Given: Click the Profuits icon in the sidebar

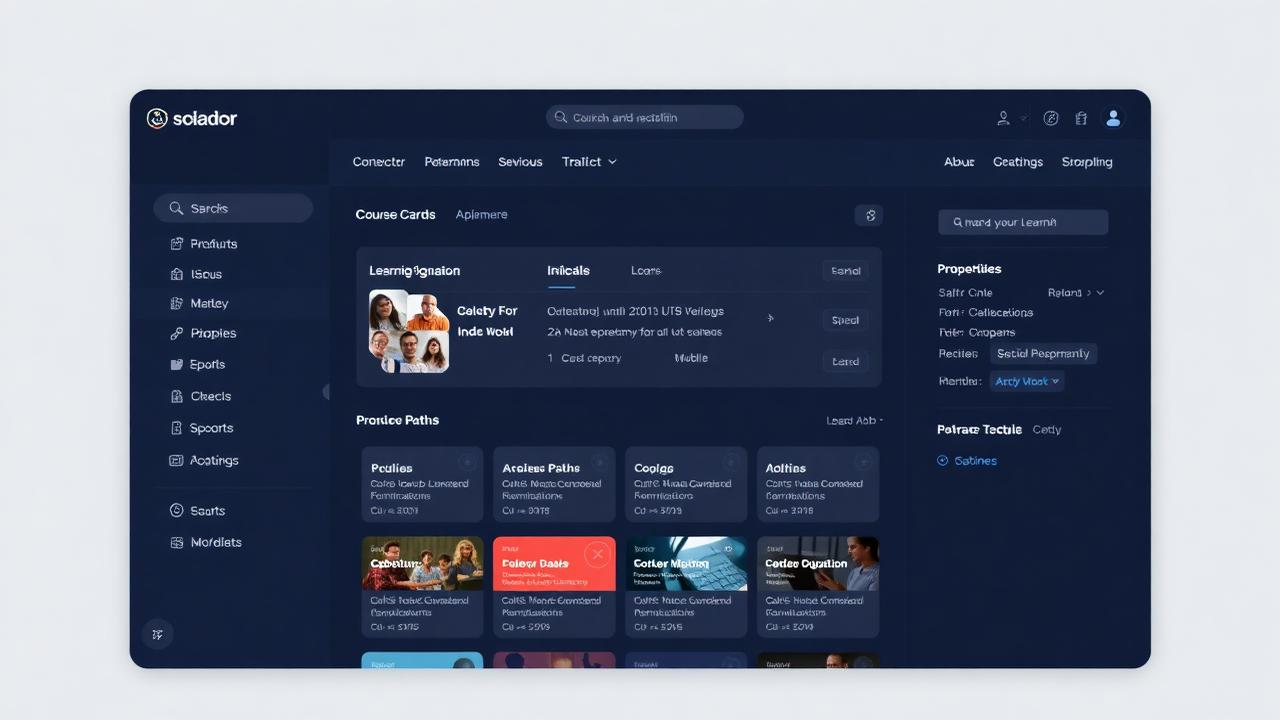Looking at the screenshot, I should [x=177, y=244].
